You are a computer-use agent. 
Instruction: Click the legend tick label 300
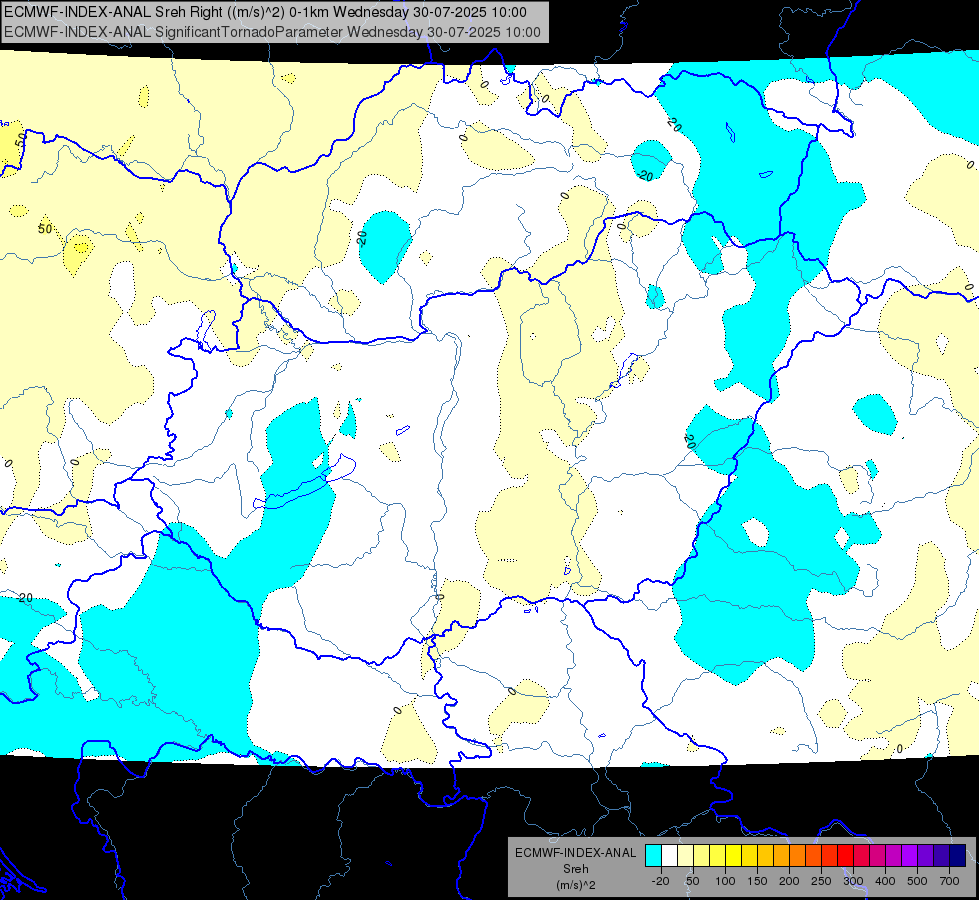[x=854, y=881]
